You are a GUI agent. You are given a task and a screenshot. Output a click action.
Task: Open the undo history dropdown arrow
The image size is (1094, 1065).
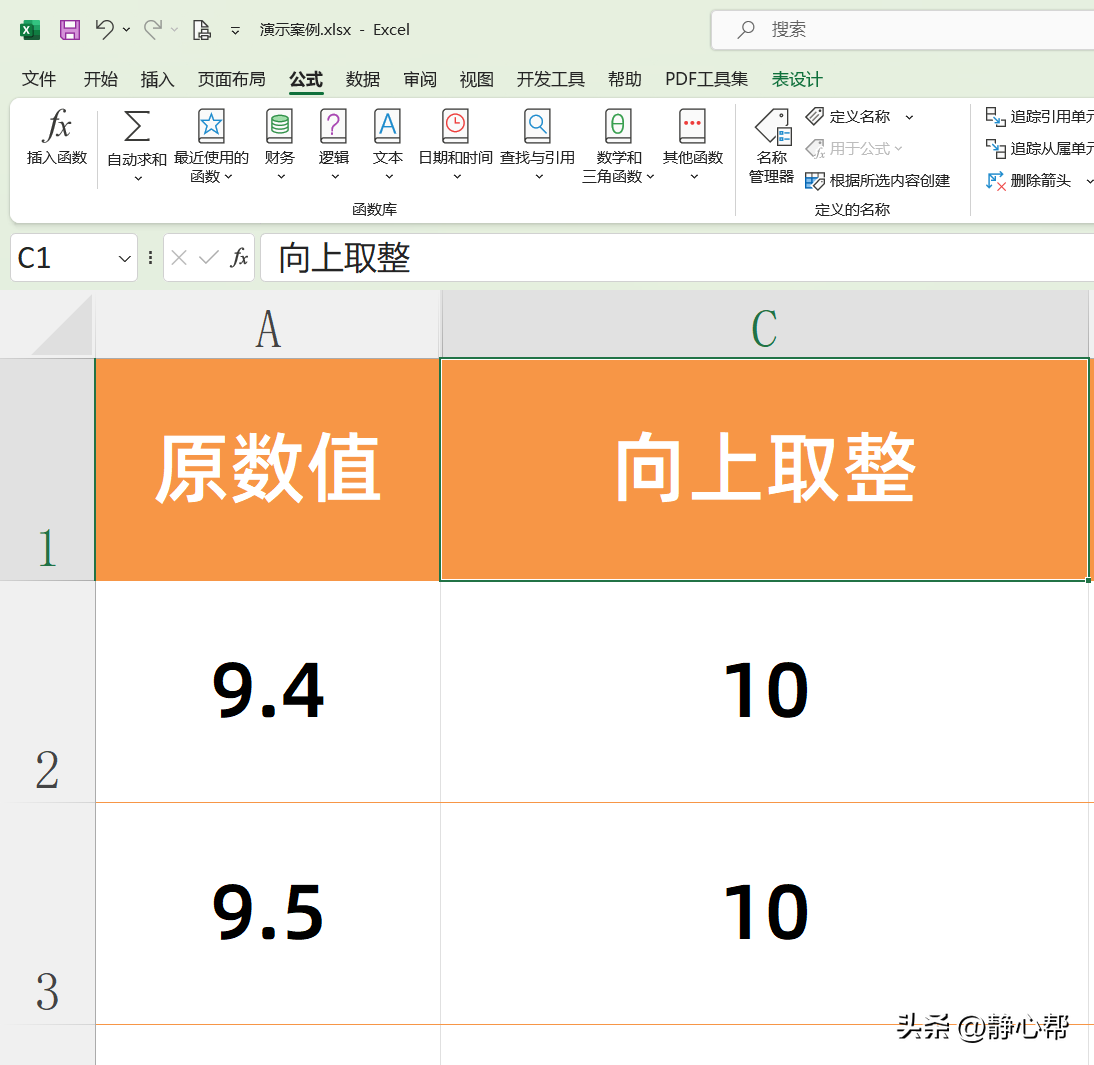pyautogui.click(x=126, y=30)
